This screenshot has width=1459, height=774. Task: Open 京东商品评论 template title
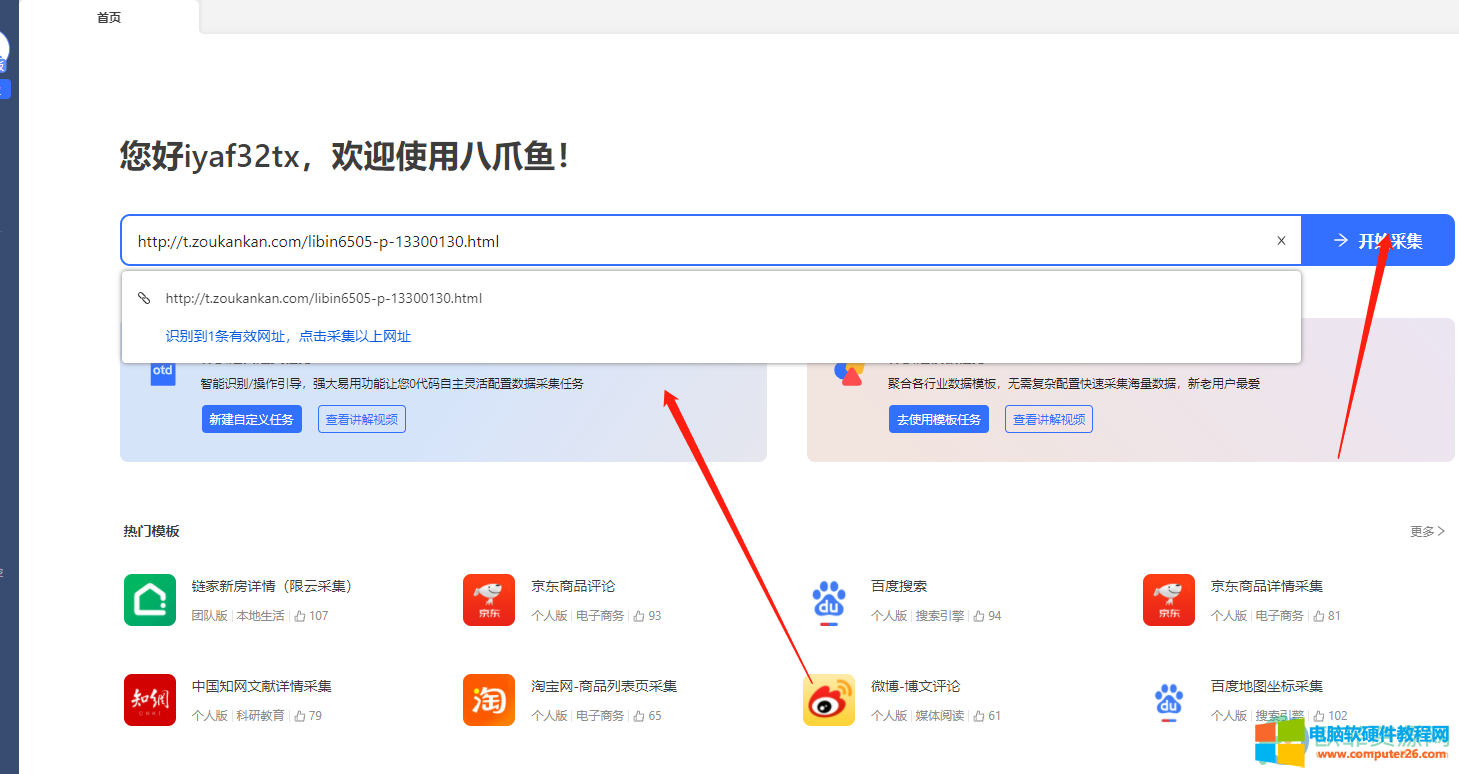(x=573, y=586)
